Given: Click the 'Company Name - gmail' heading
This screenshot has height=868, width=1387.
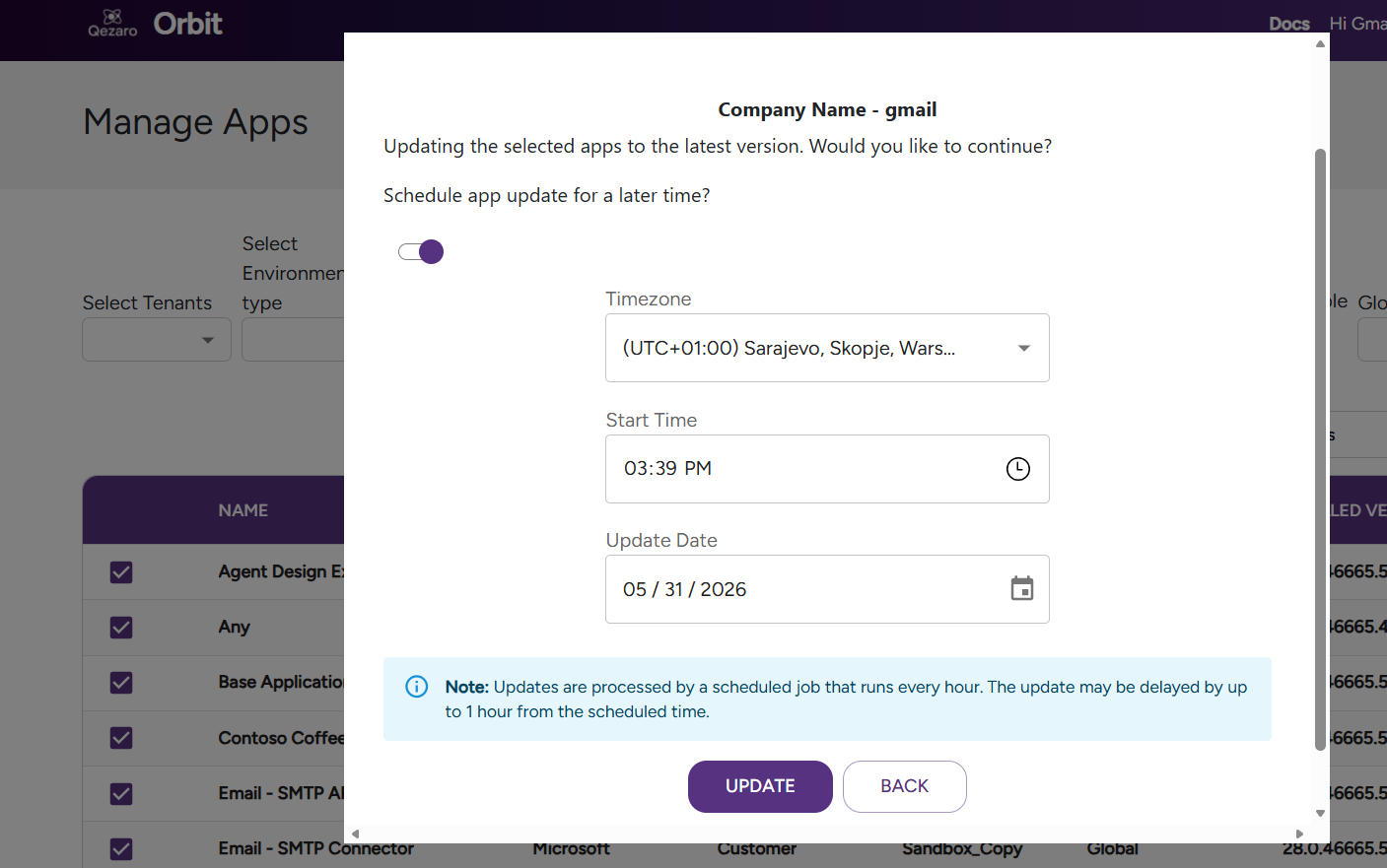Looking at the screenshot, I should [x=827, y=110].
